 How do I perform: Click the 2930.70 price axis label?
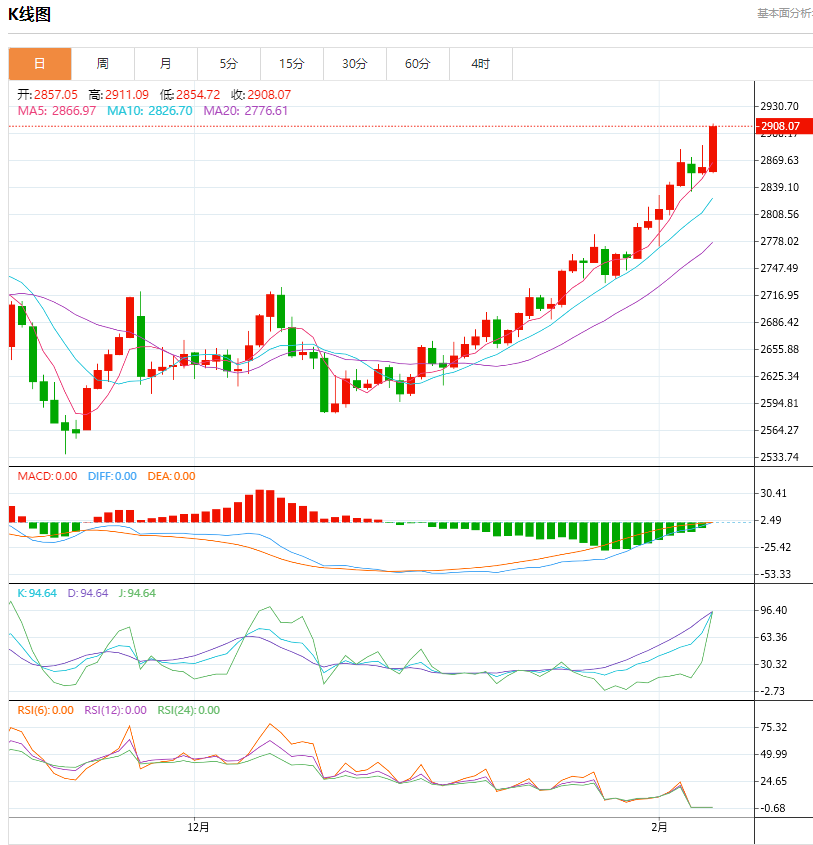pos(779,106)
